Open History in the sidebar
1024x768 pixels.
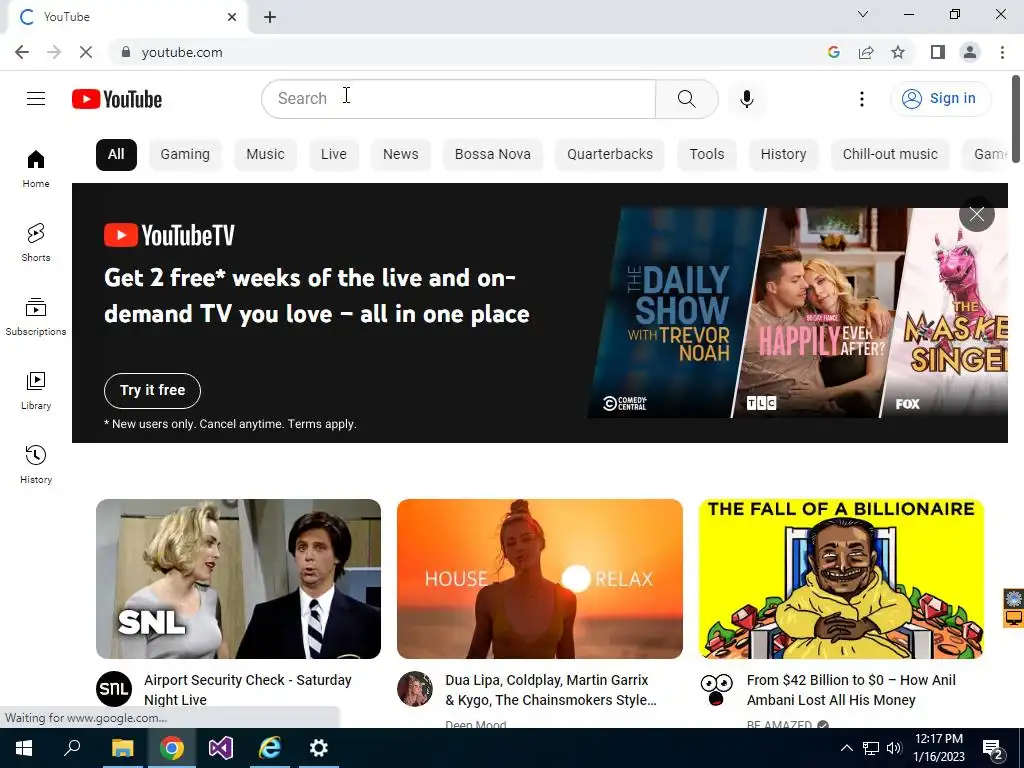[x=36, y=464]
